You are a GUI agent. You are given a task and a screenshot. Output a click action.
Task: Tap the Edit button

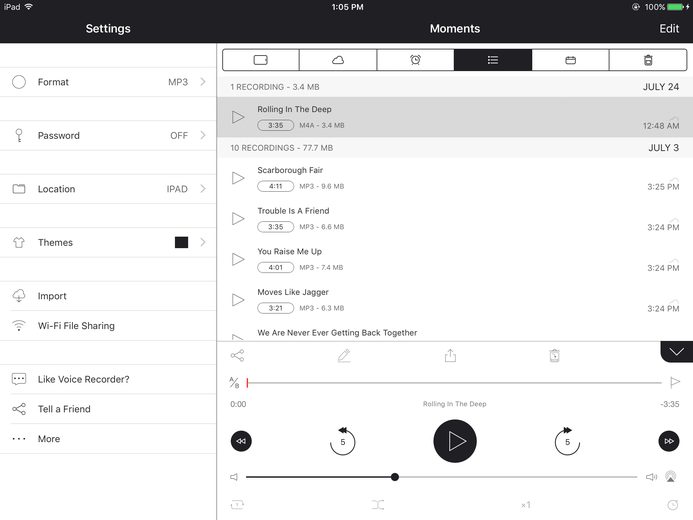click(669, 29)
